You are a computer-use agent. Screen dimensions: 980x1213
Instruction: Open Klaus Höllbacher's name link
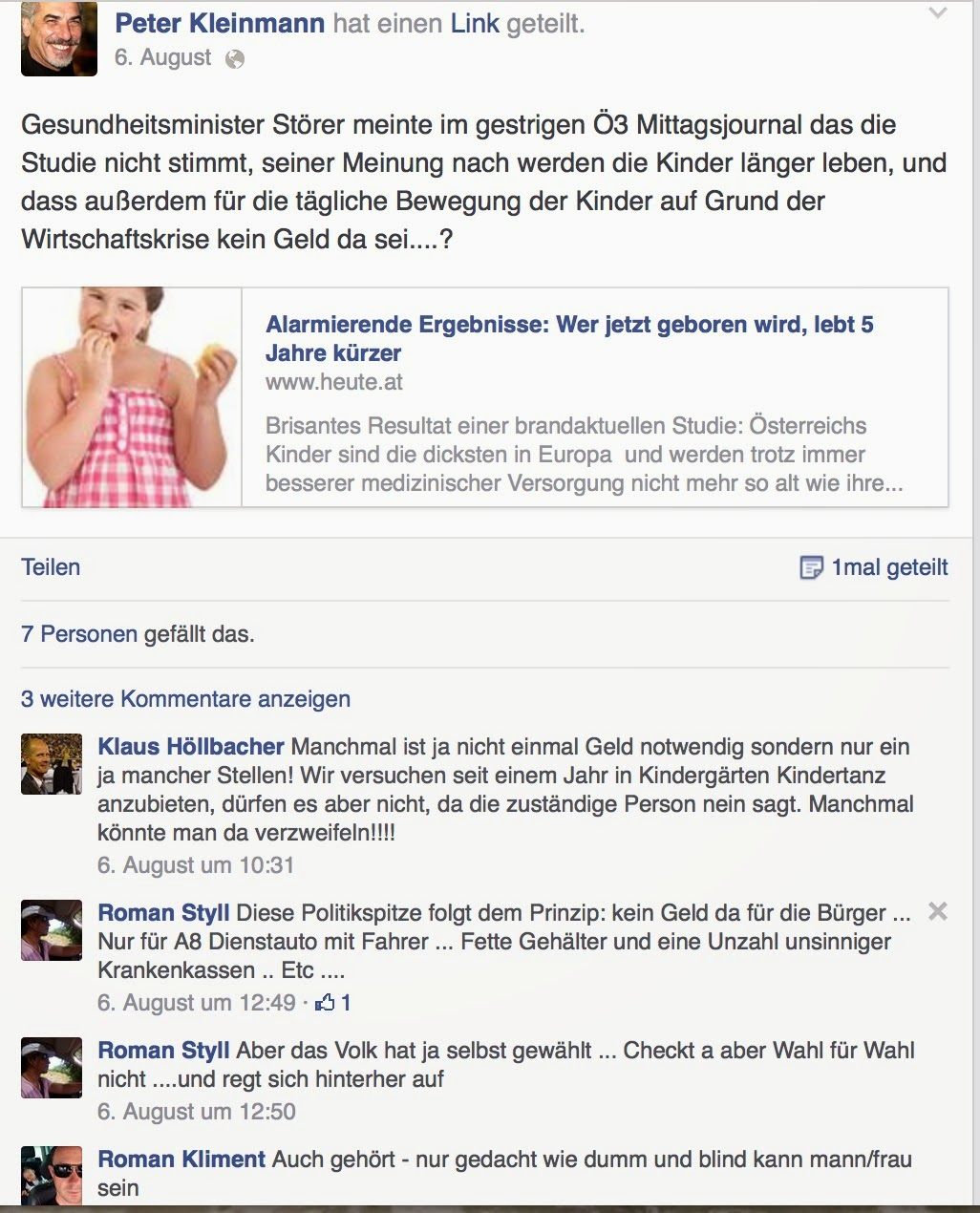pos(191,747)
